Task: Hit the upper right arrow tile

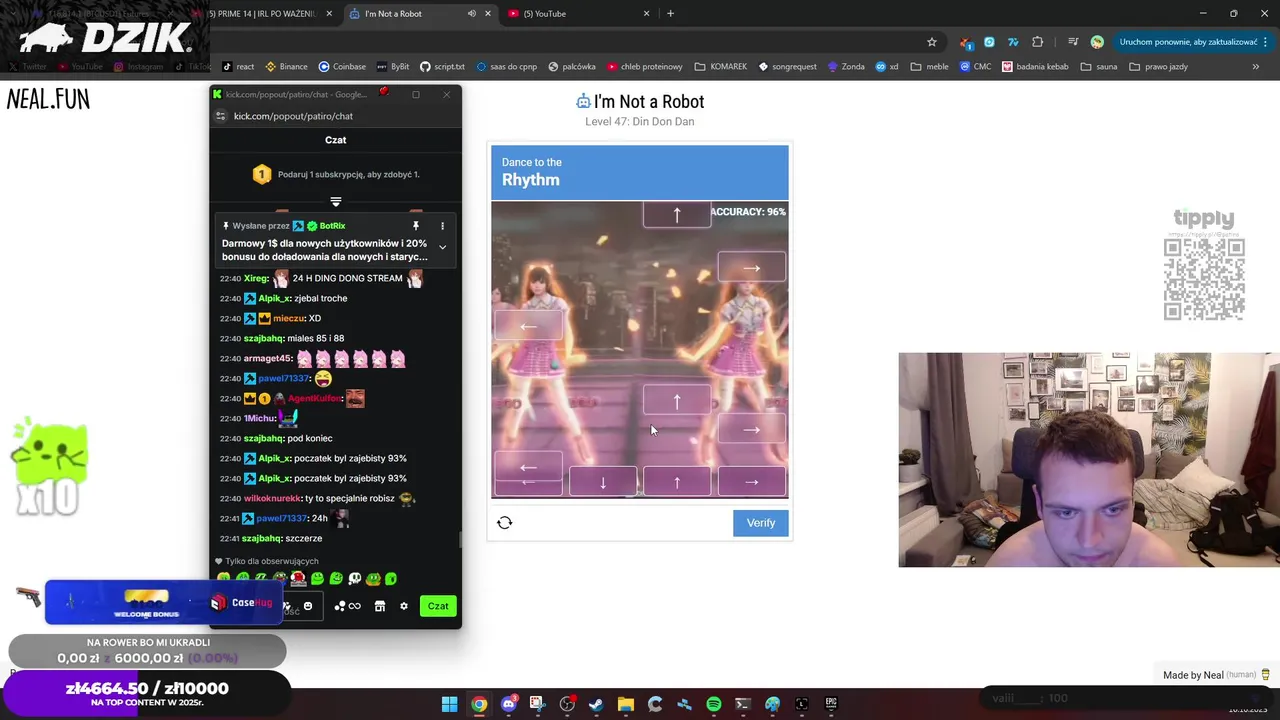Action: coord(752,268)
